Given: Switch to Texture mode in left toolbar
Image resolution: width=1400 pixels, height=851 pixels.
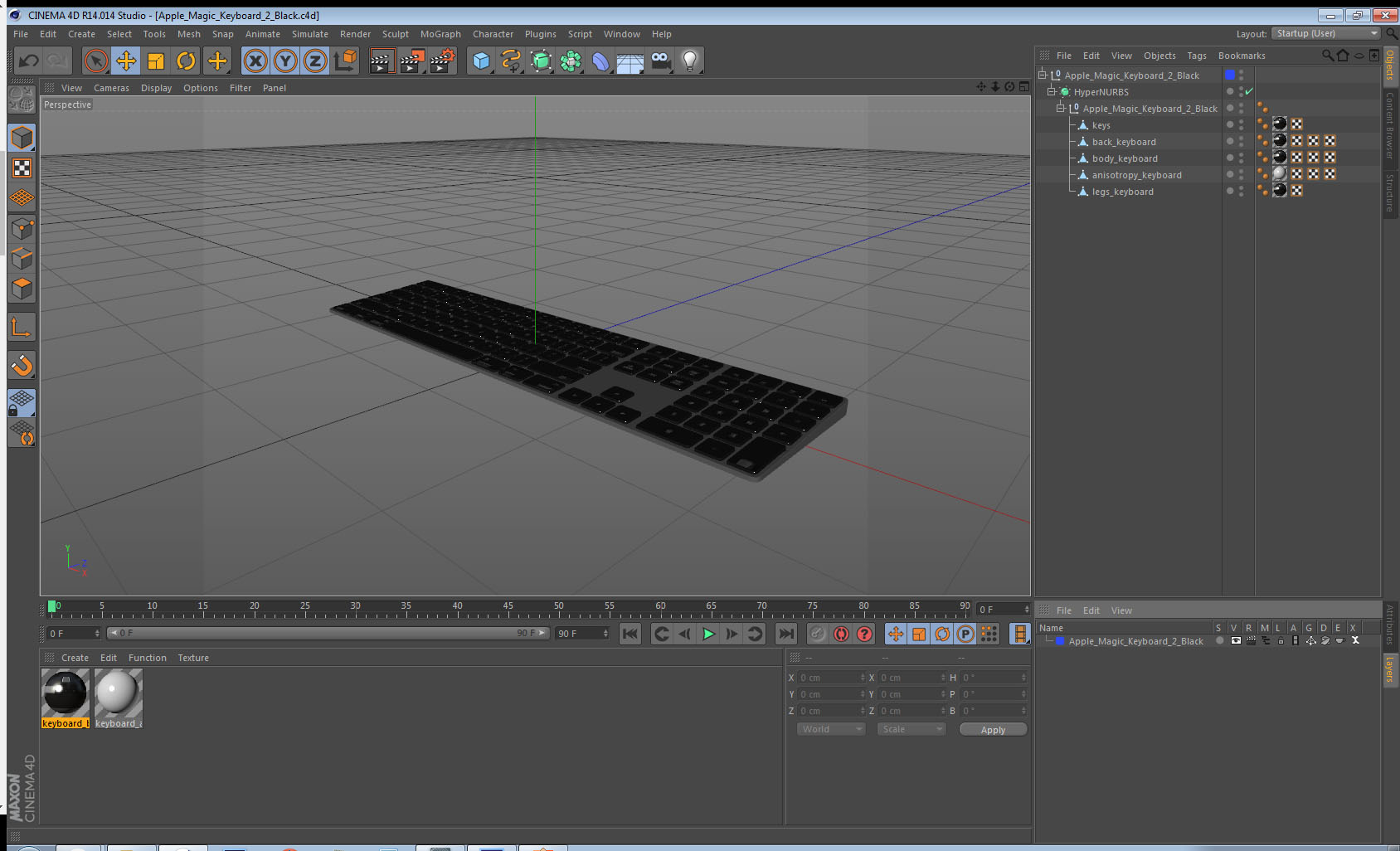Looking at the screenshot, I should point(22,168).
